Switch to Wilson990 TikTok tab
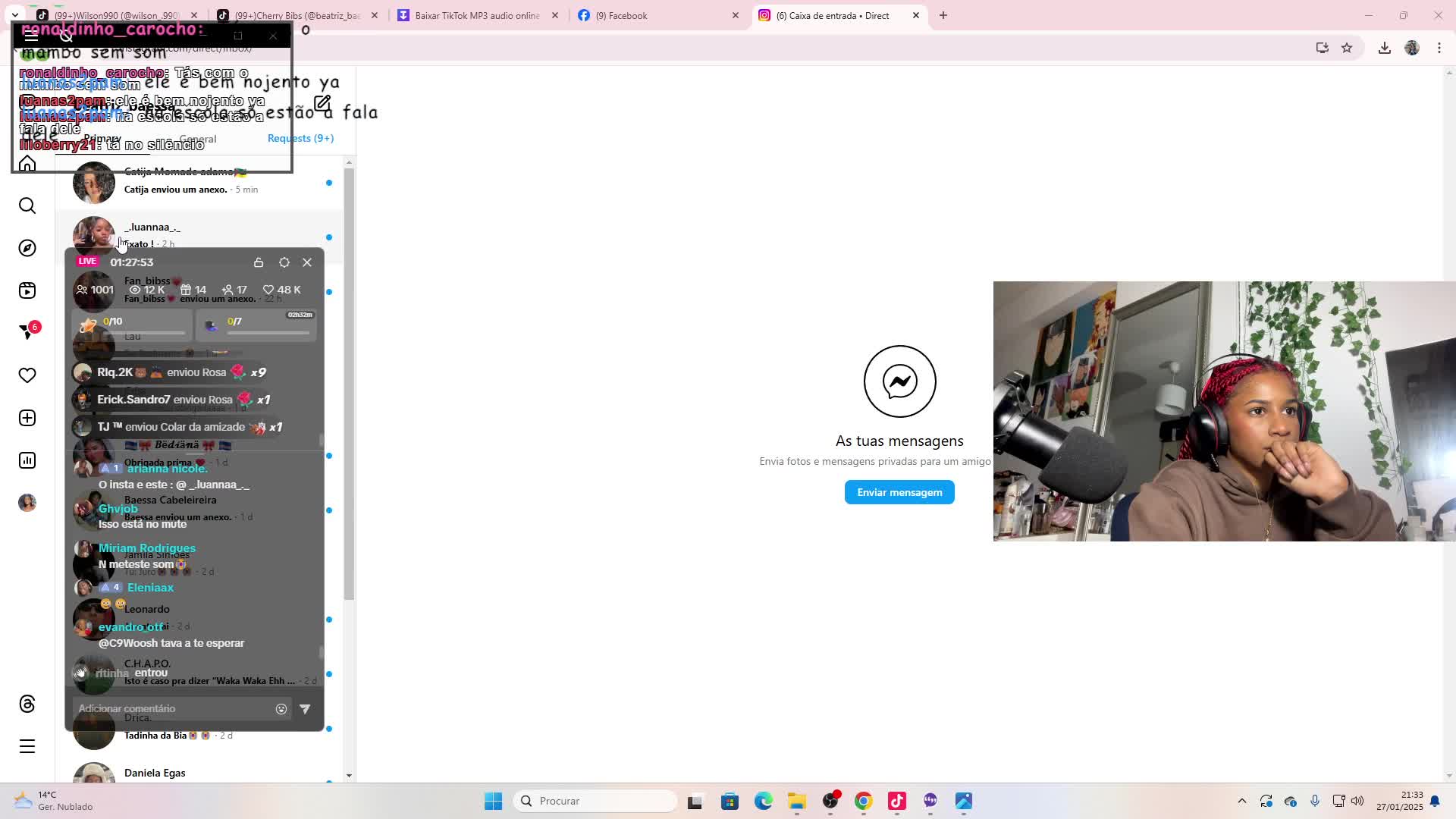Viewport: 1456px width, 819px height. click(x=118, y=15)
